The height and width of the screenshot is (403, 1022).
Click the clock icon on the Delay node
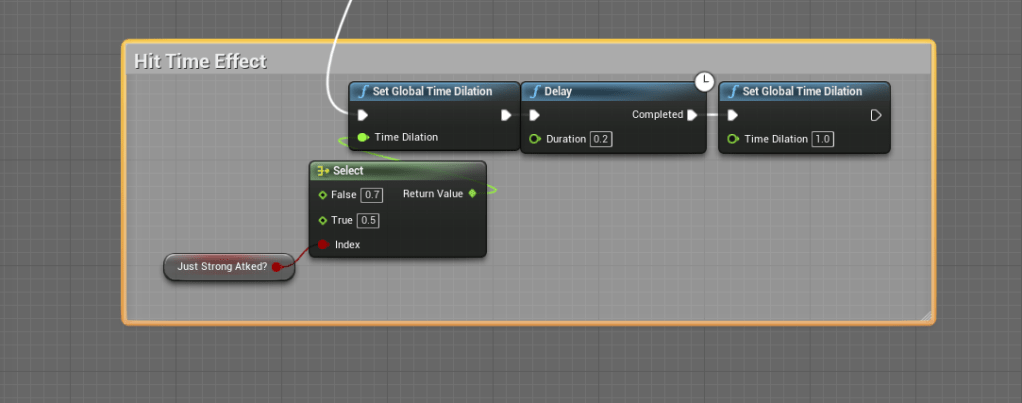[704, 81]
